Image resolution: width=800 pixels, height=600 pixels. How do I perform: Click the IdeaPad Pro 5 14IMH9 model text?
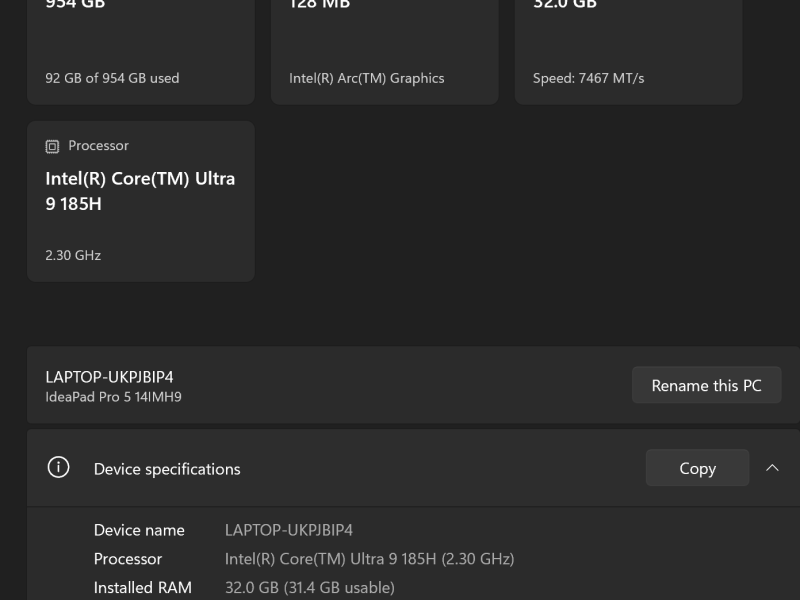tap(113, 397)
